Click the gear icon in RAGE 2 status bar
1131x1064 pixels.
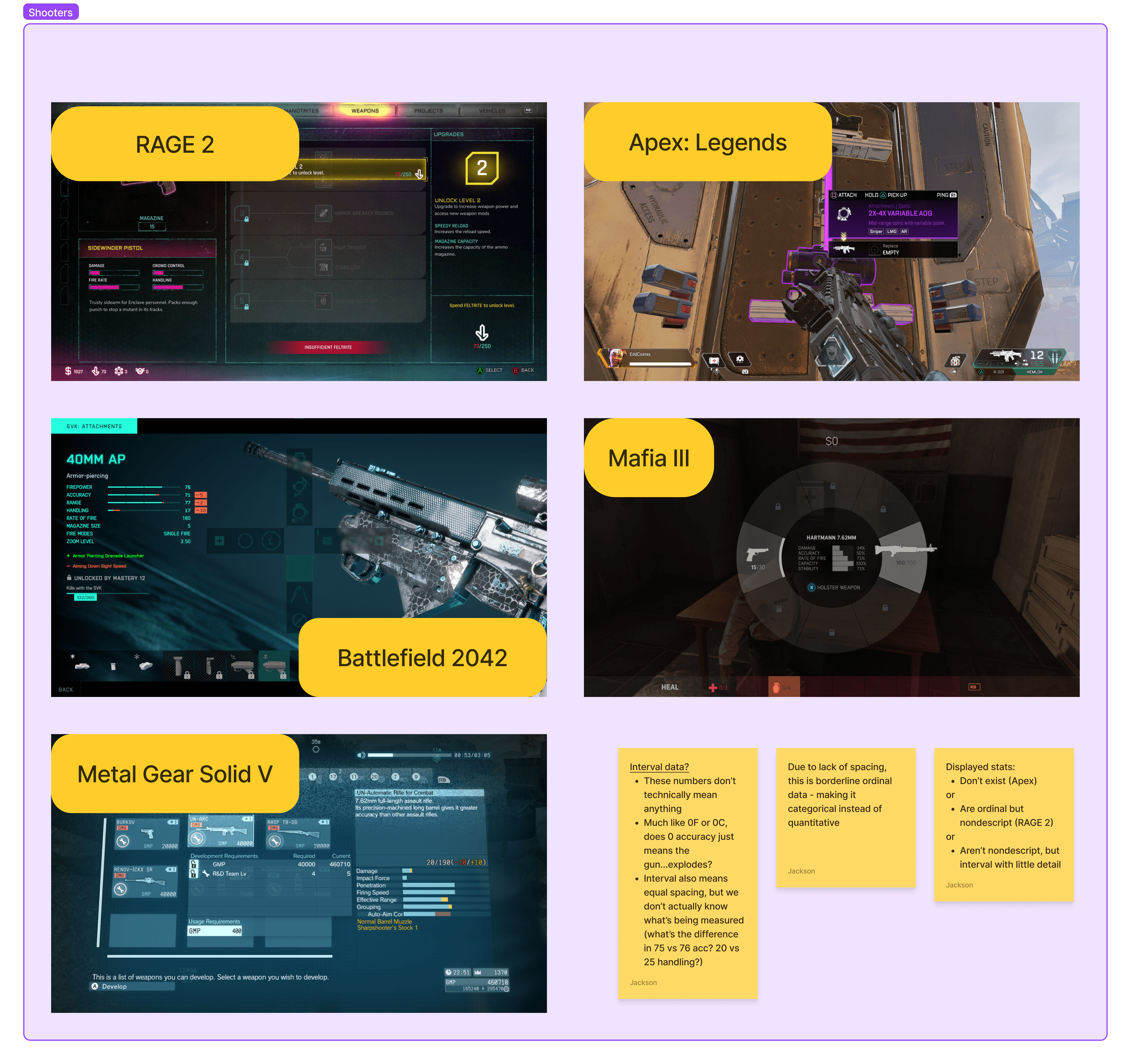(118, 371)
